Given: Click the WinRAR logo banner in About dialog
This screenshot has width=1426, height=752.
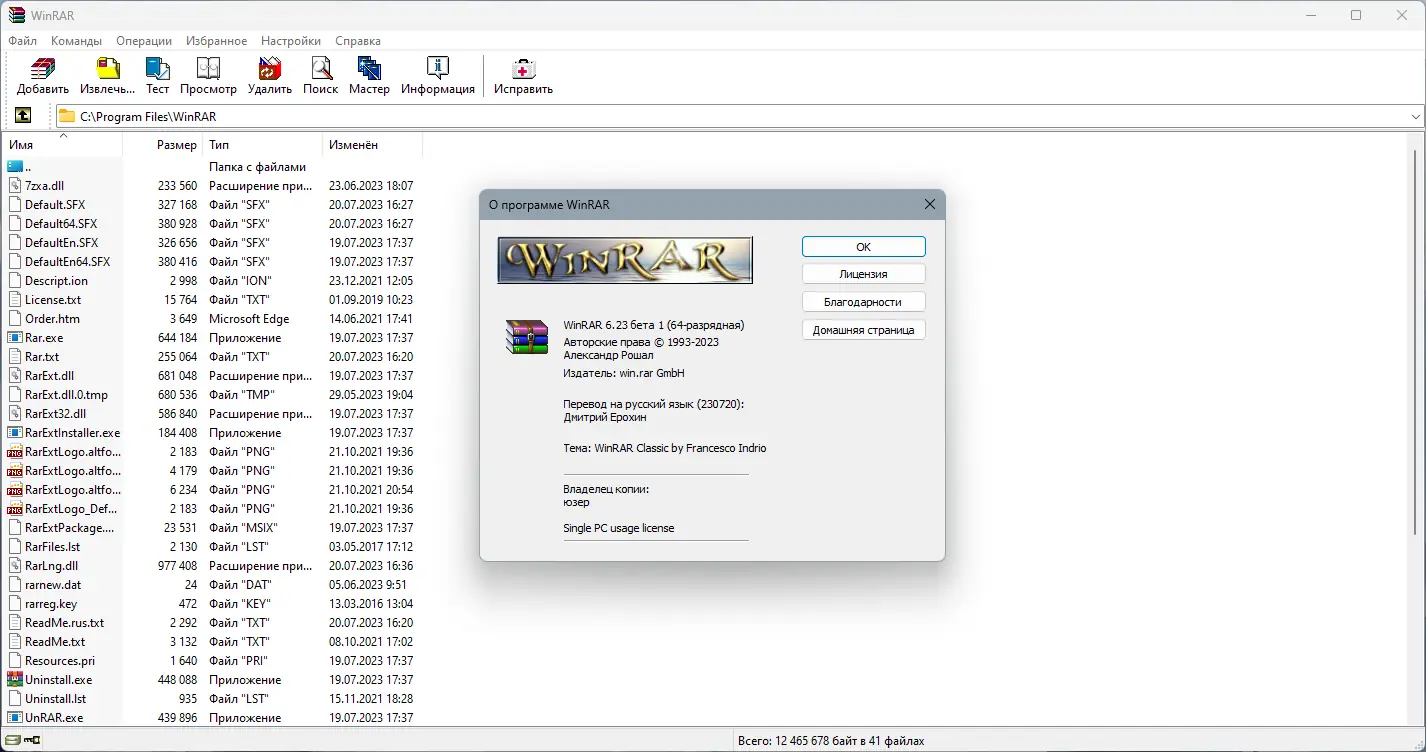Looking at the screenshot, I should point(625,260).
